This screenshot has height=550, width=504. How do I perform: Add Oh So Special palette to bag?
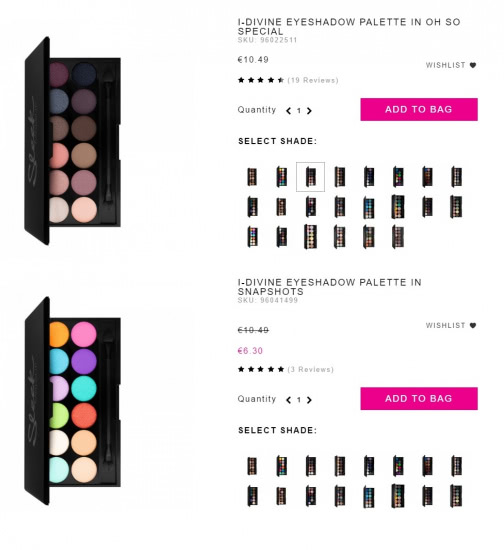[x=419, y=109]
